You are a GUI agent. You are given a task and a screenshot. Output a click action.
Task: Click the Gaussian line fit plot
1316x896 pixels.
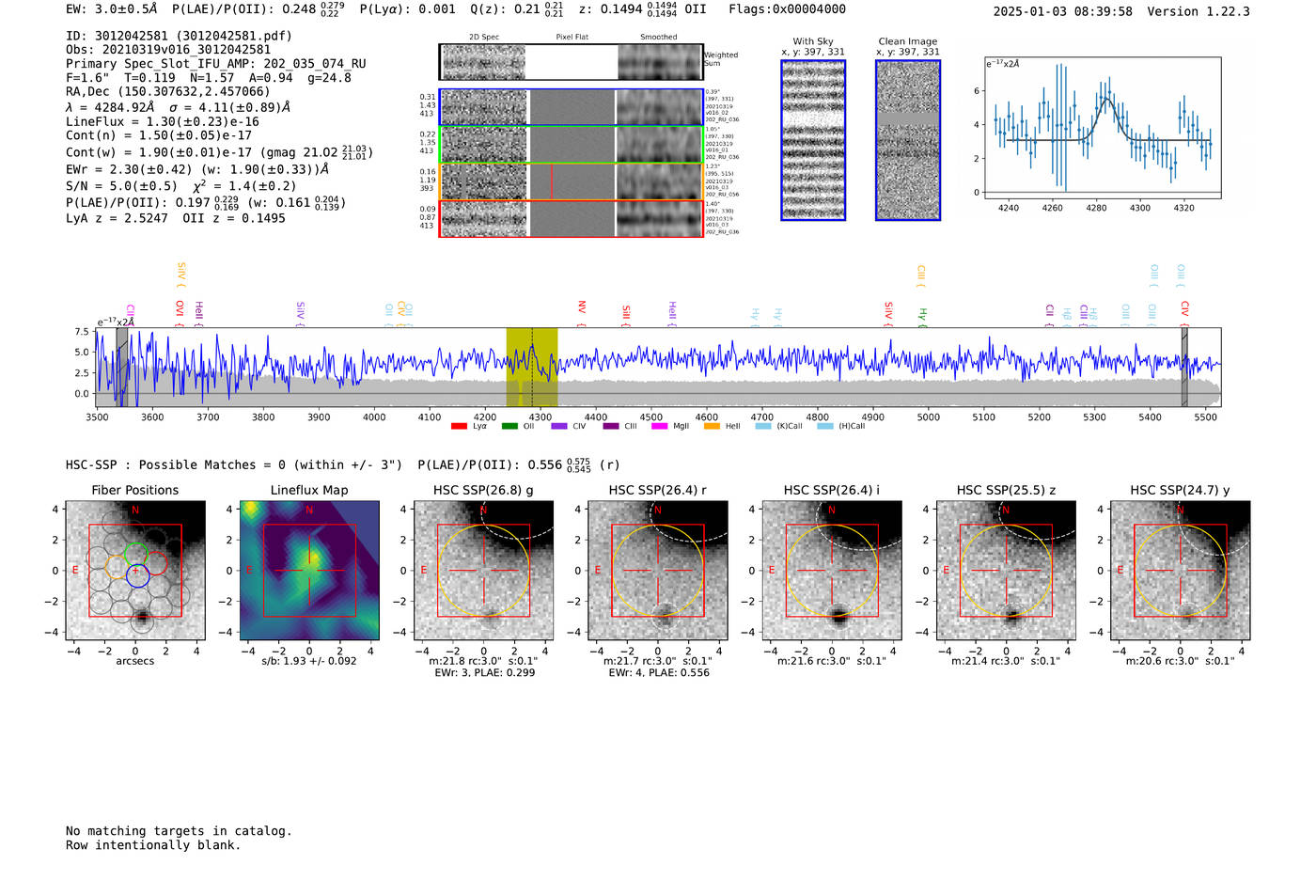(1103, 128)
